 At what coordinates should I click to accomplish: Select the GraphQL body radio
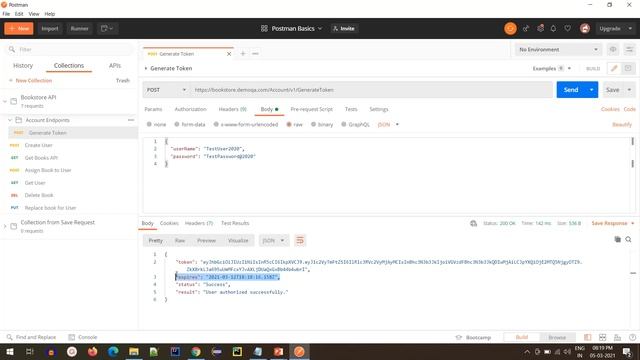[x=344, y=124]
